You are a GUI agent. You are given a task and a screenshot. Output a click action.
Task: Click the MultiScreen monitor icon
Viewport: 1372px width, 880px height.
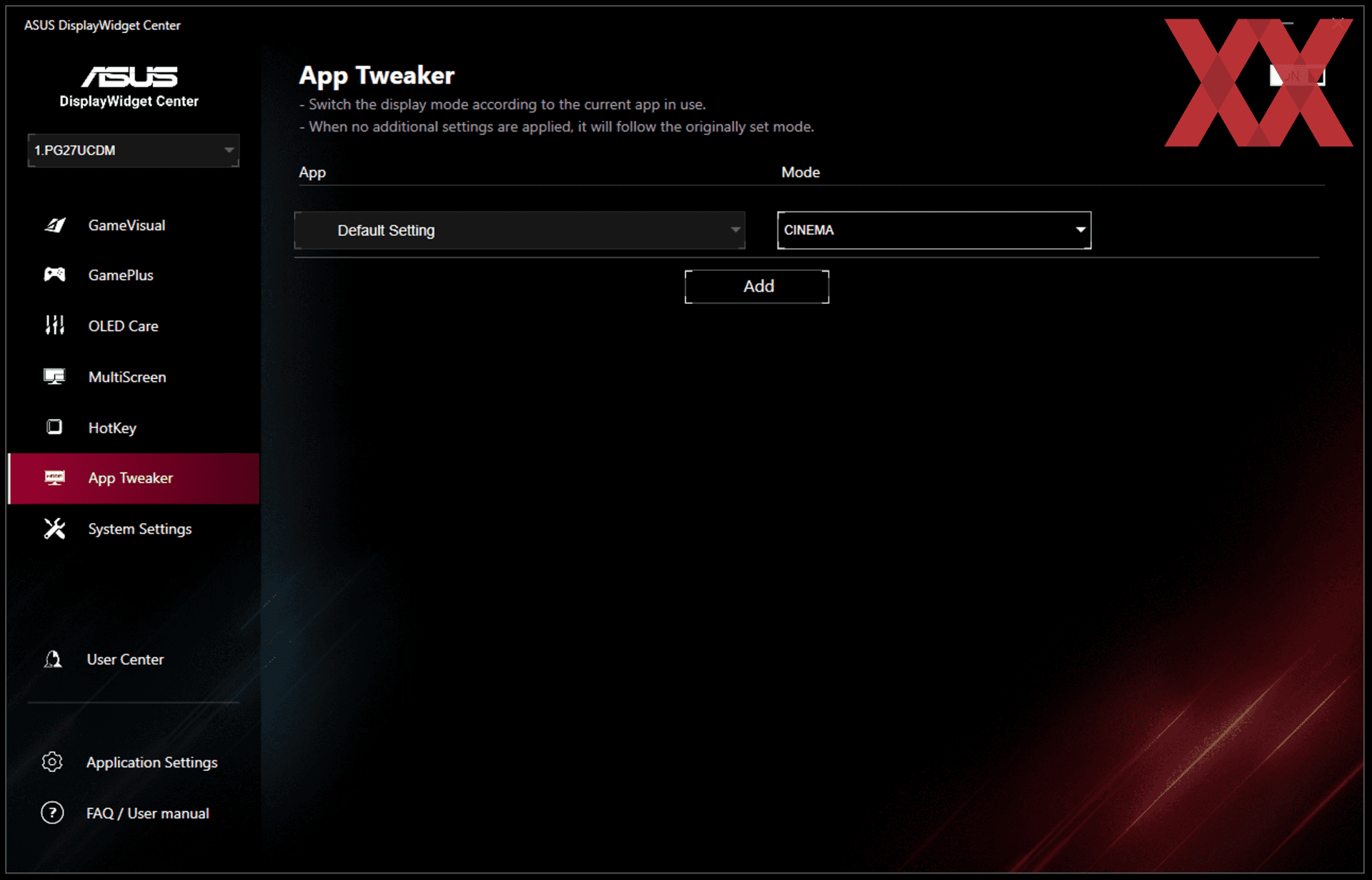[54, 377]
